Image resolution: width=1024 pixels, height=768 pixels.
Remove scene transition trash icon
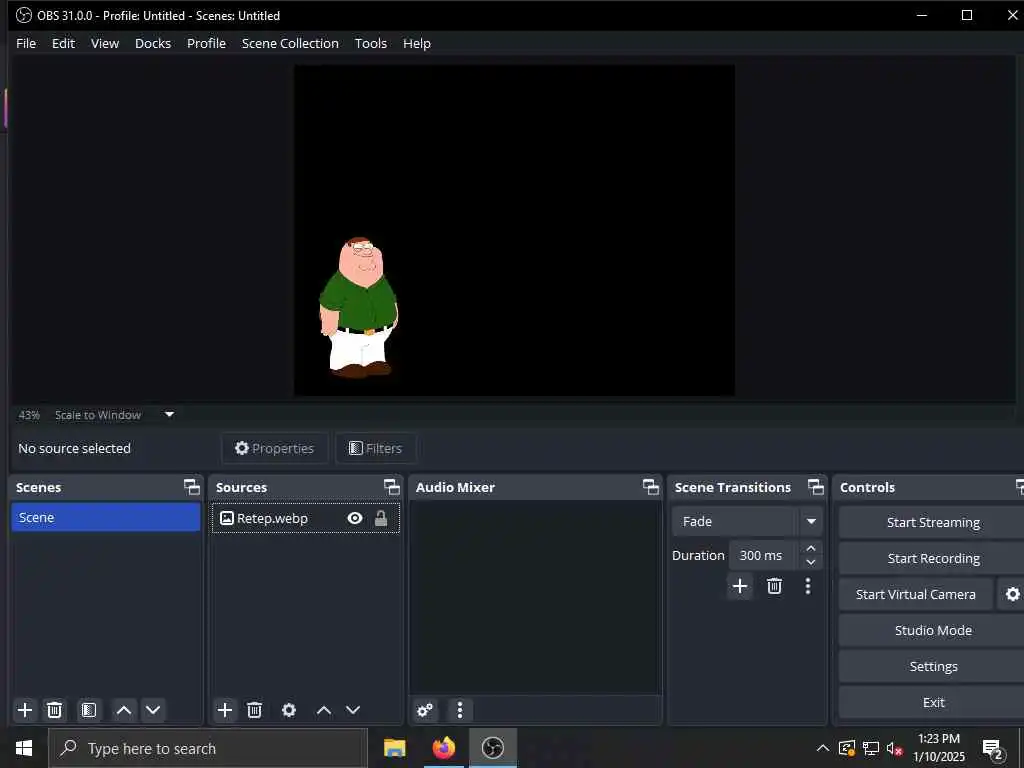coord(775,586)
